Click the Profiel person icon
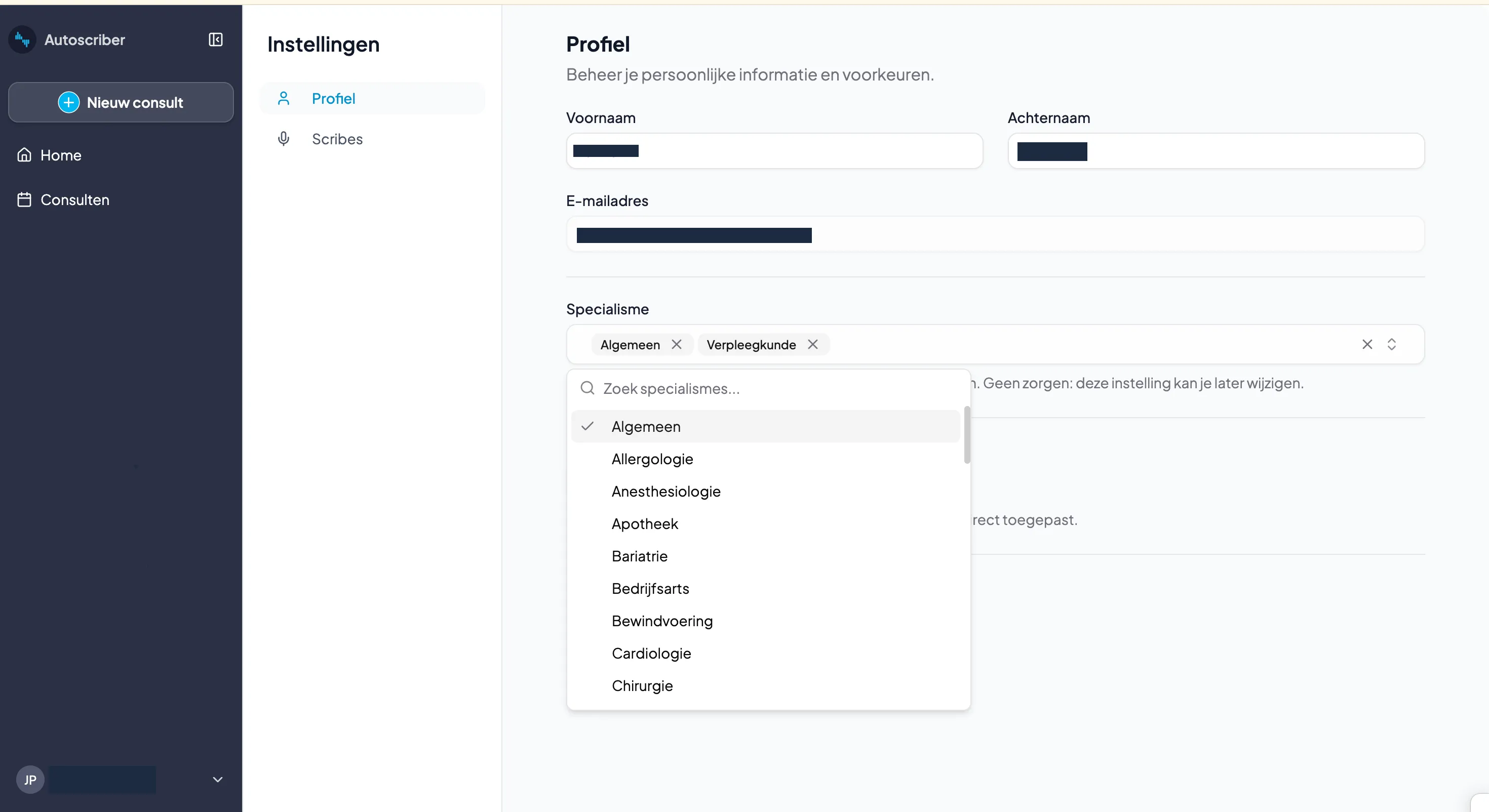This screenshot has height=812, width=1489. pyautogui.click(x=283, y=98)
